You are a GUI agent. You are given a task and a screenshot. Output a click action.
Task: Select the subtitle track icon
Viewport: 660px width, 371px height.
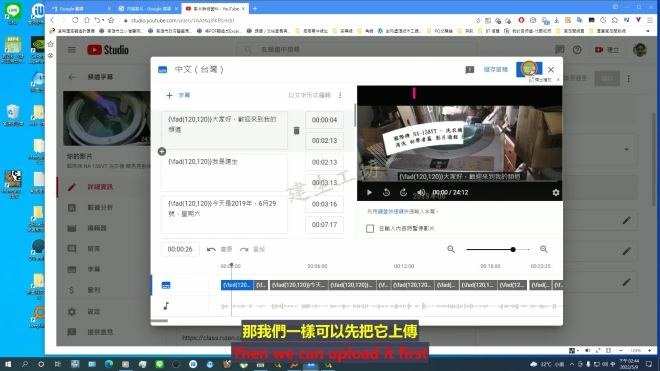tap(166, 286)
